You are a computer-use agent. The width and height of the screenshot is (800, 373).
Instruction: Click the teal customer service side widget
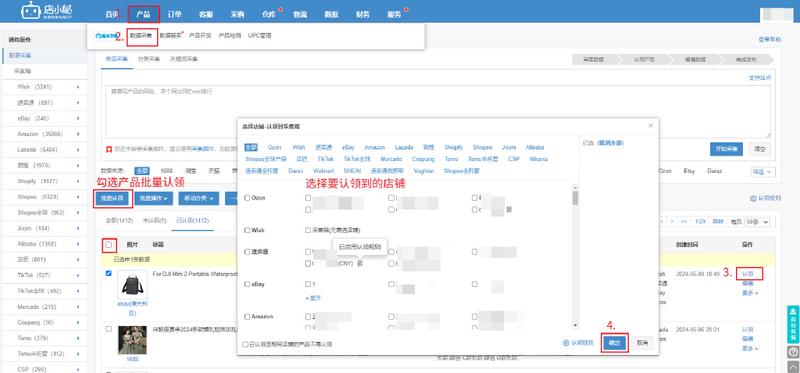click(x=793, y=324)
